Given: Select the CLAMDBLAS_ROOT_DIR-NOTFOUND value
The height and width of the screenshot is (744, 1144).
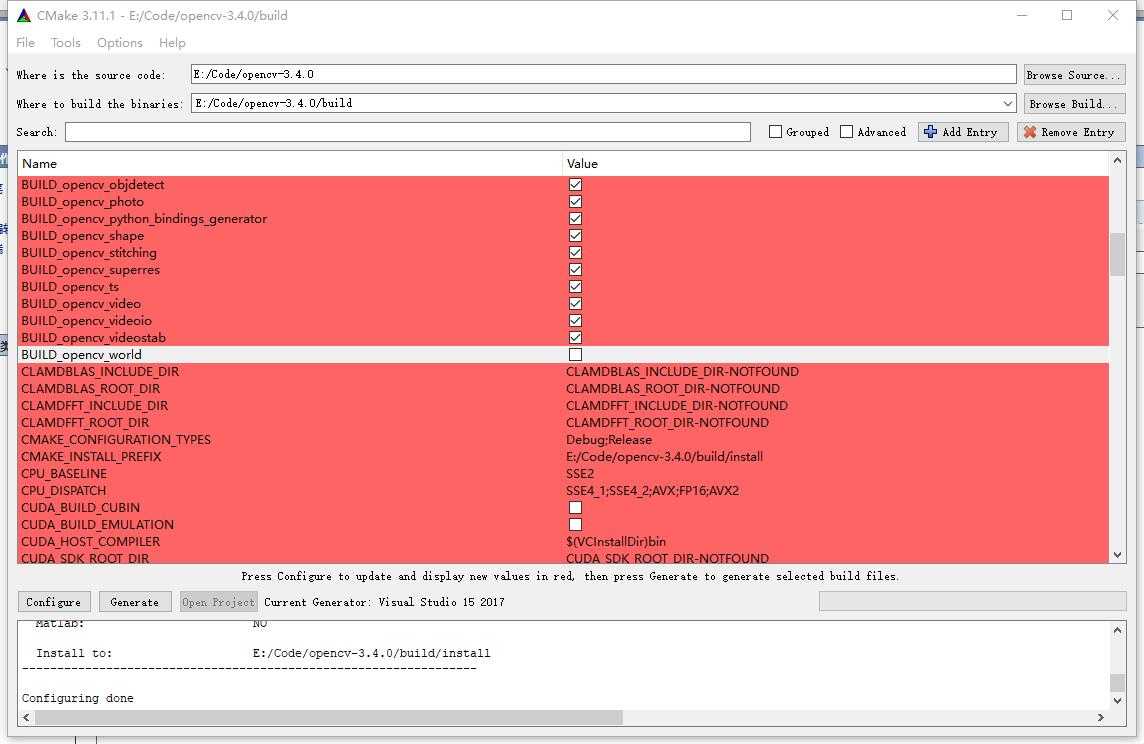Looking at the screenshot, I should [673, 389].
